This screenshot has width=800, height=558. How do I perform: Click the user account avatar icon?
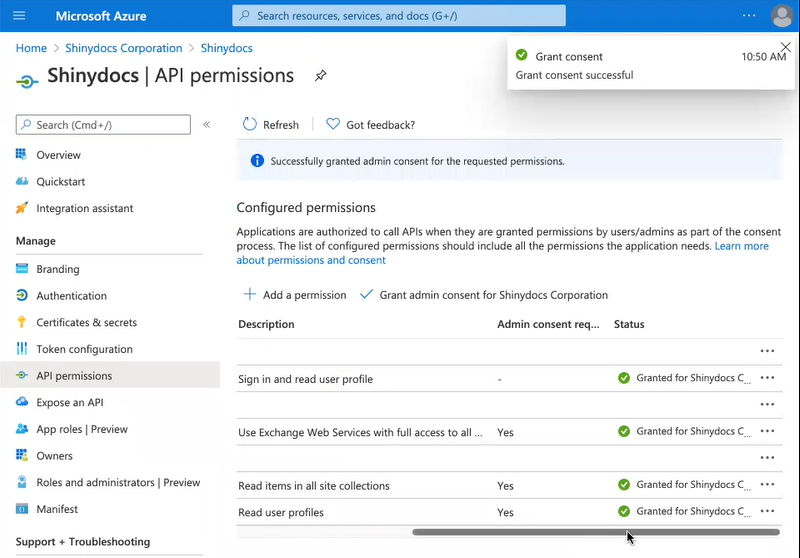(782, 16)
